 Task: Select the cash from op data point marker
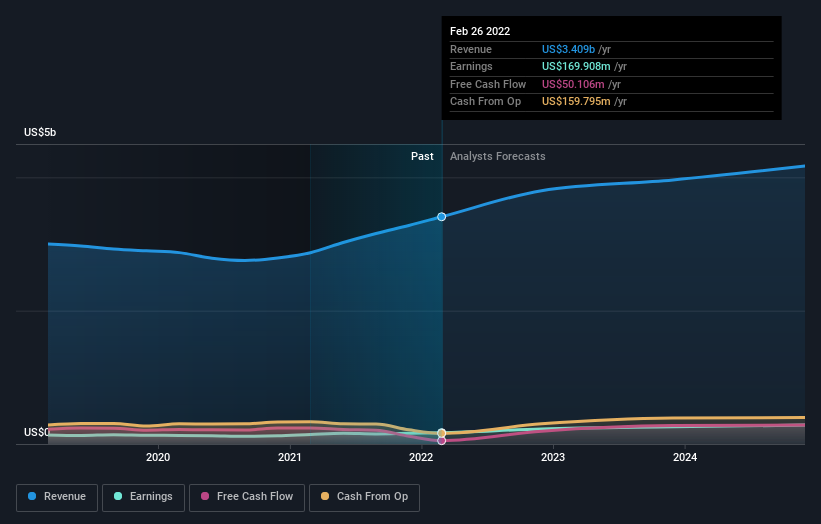(x=441, y=433)
